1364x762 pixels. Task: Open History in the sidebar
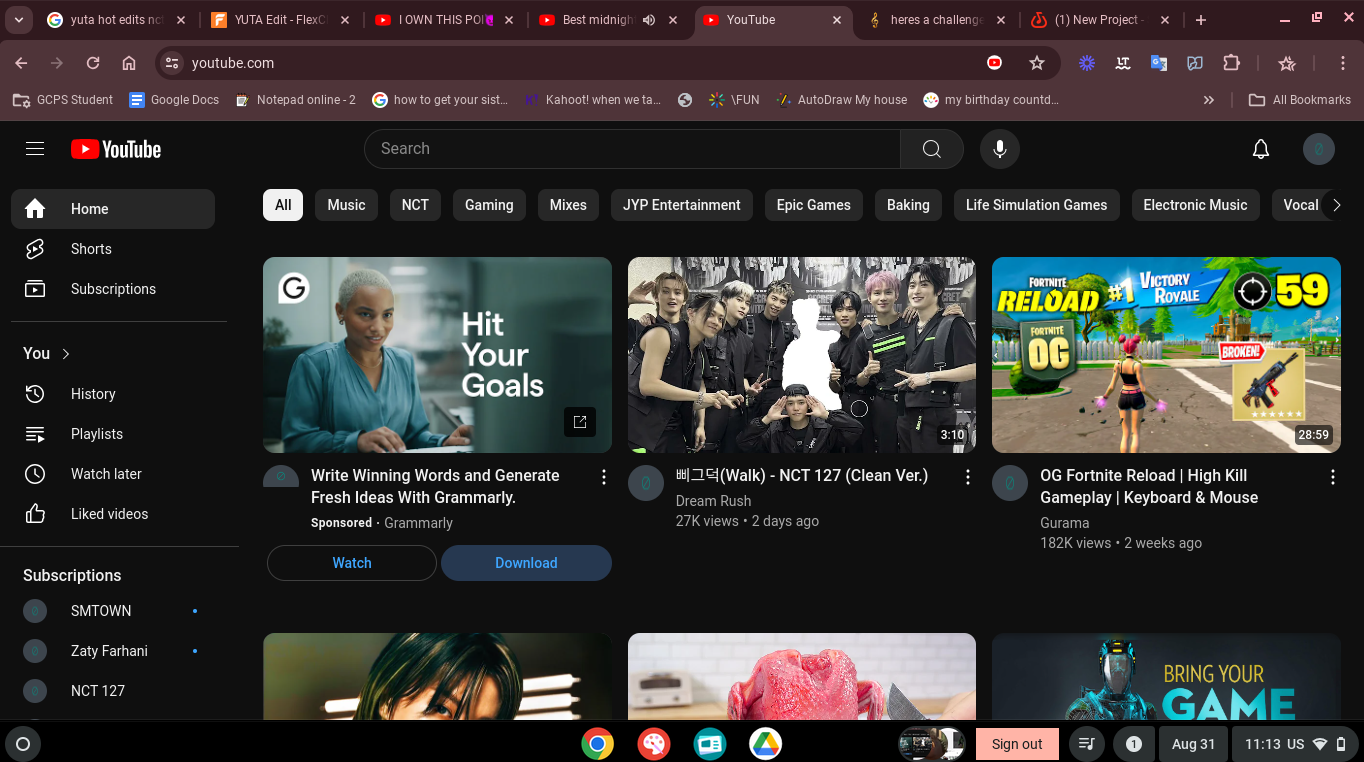pos(113,394)
